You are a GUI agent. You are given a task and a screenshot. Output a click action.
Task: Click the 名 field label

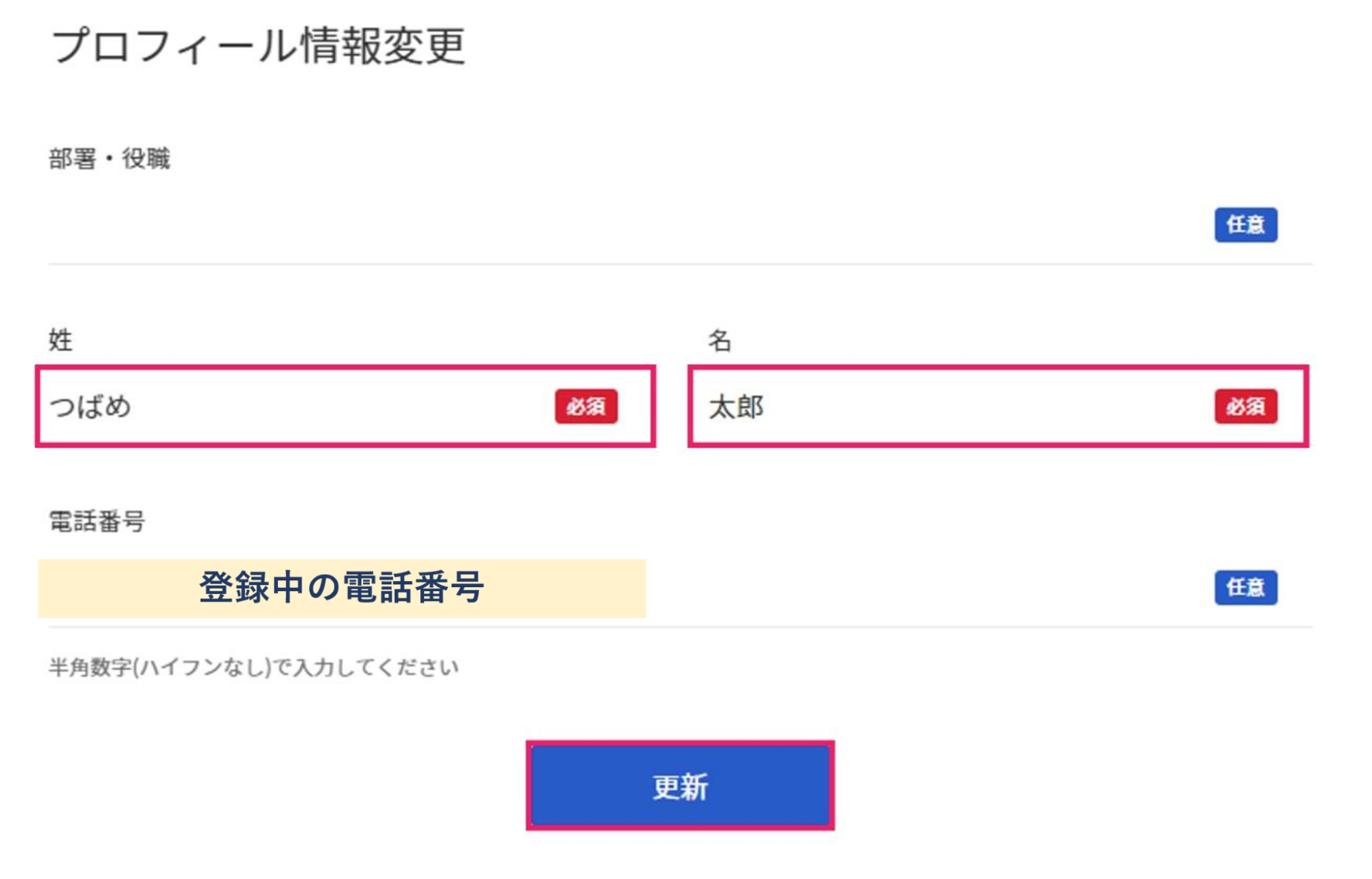pos(720,340)
